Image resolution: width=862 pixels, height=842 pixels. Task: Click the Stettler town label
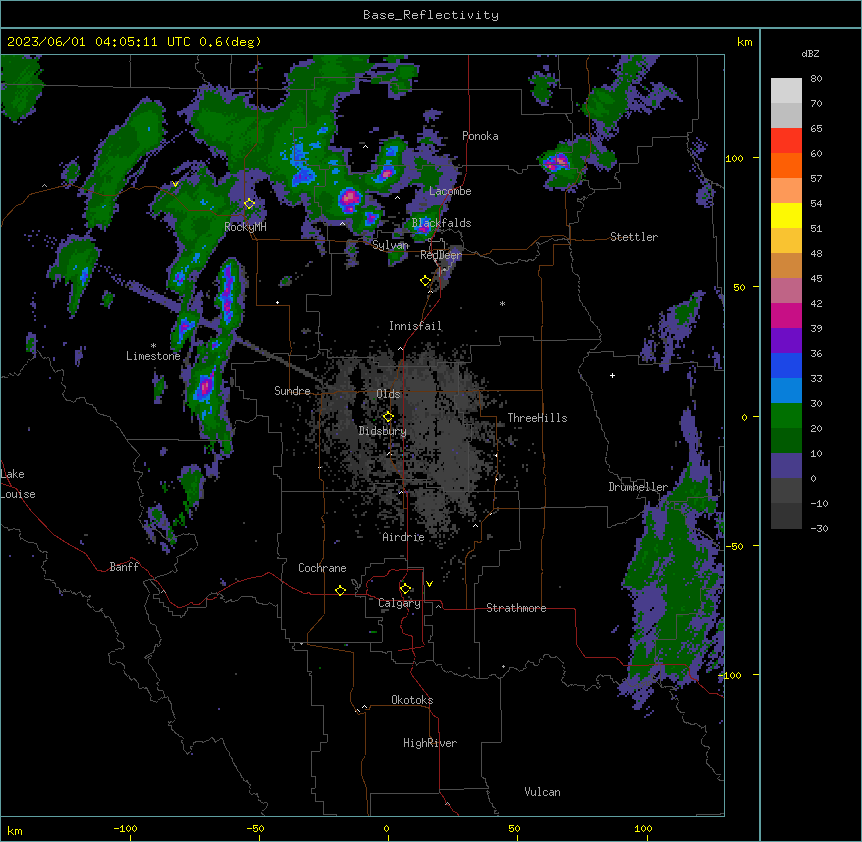coord(634,237)
